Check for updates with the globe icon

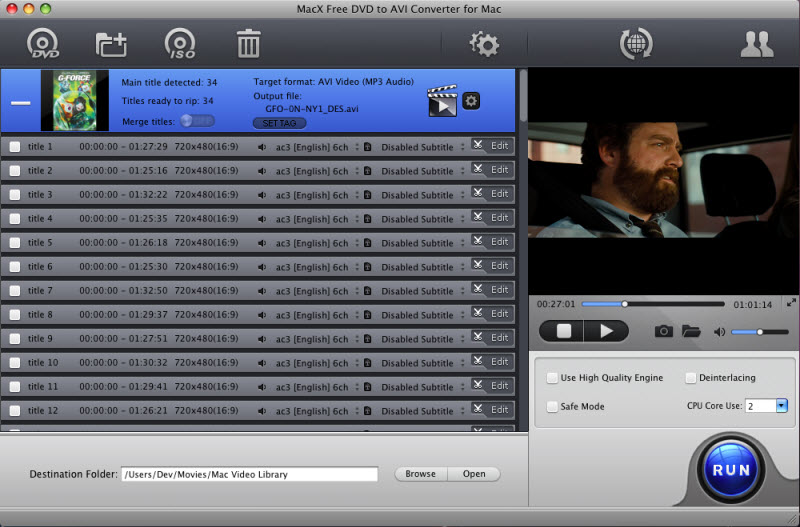click(x=636, y=43)
